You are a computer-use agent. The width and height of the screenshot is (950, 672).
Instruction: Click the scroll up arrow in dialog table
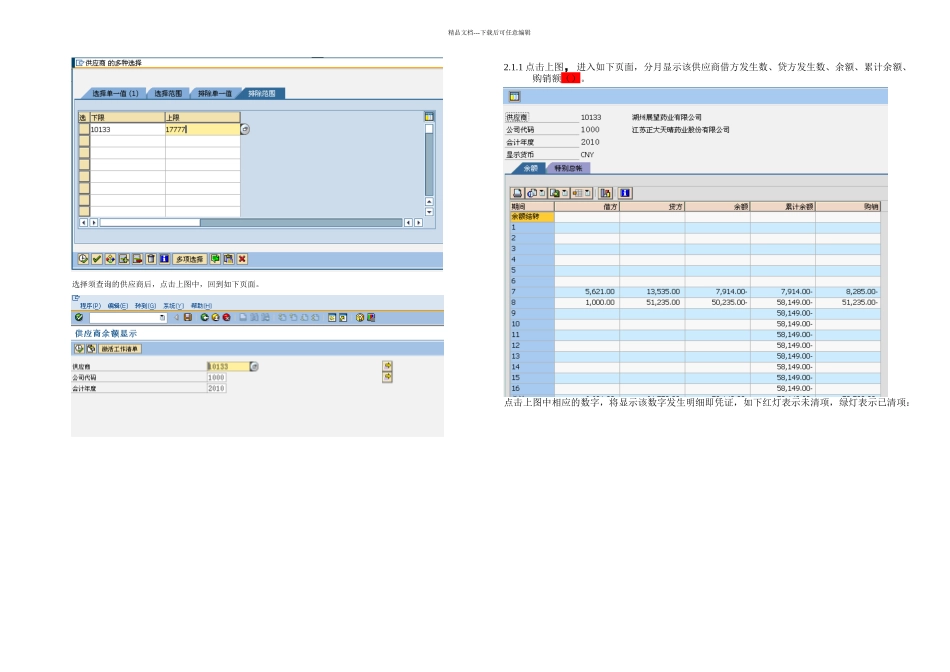[x=429, y=201]
